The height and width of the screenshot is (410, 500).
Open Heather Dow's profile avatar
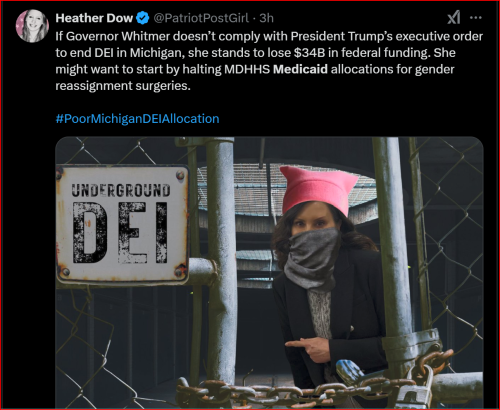(32, 26)
